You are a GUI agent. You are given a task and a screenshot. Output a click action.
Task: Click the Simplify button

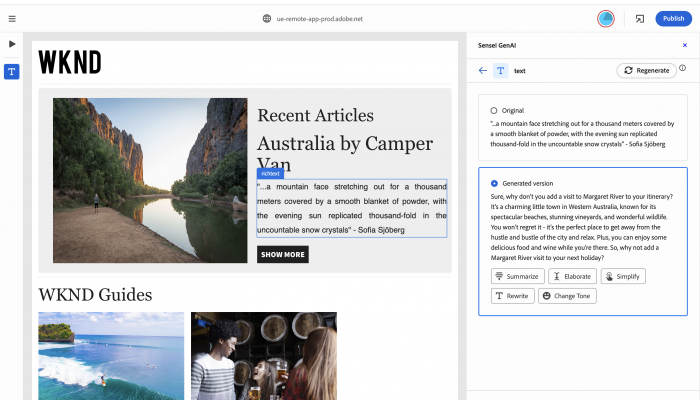(623, 276)
